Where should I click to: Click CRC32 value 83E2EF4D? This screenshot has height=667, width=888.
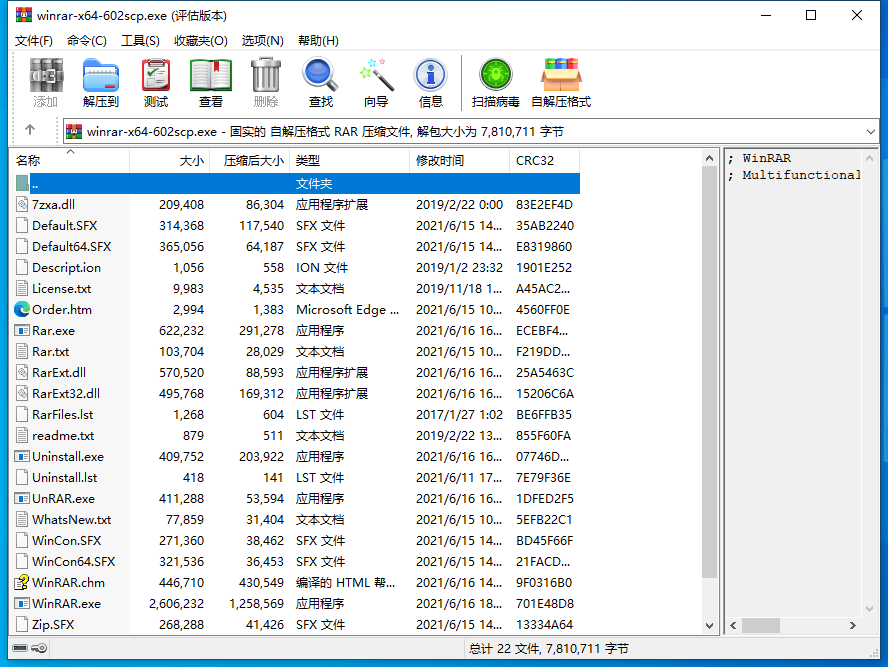pos(544,204)
